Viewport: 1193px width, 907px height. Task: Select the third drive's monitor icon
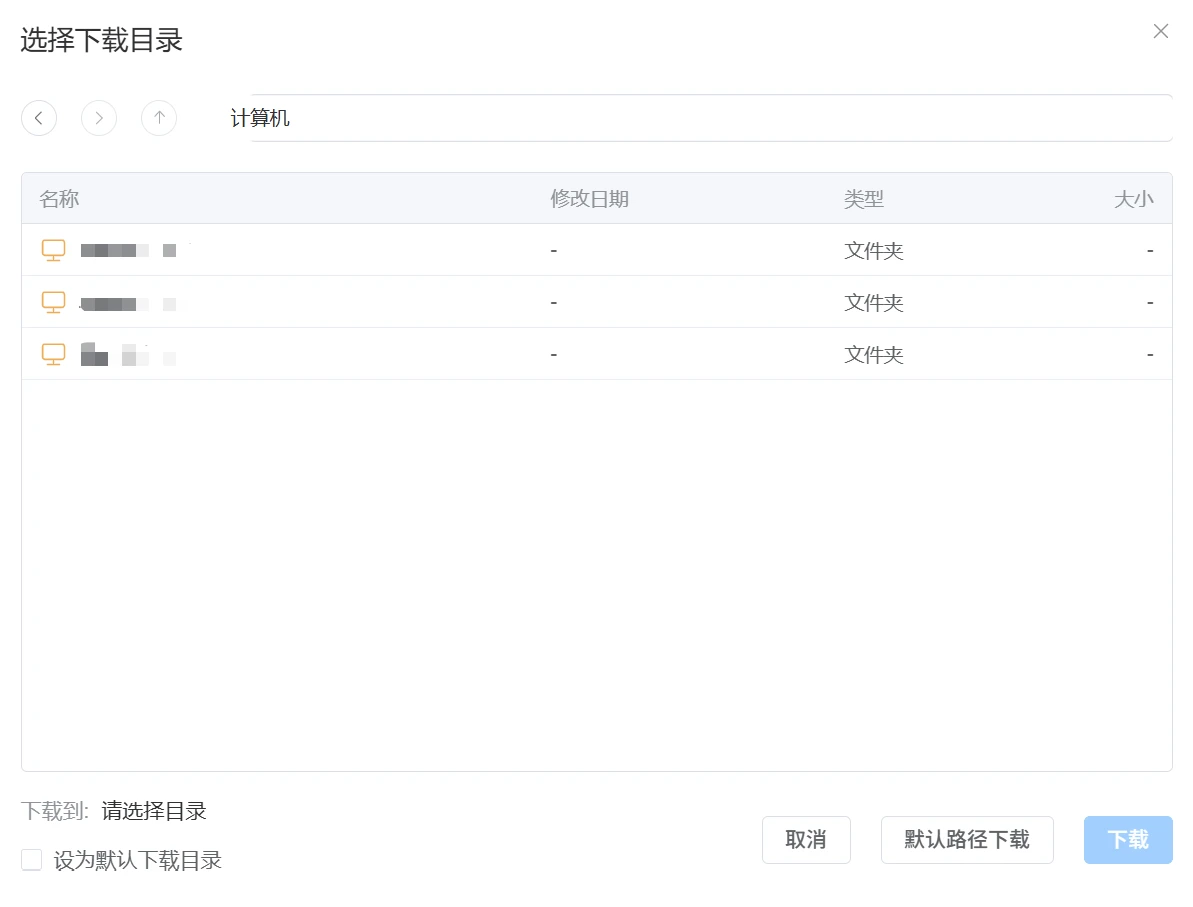tap(53, 355)
